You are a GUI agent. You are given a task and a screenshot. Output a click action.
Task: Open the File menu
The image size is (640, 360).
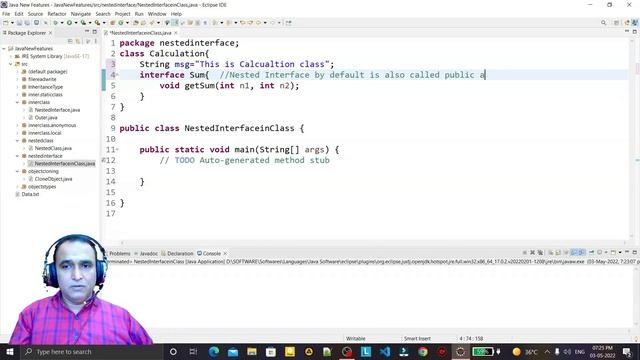[x=6, y=14]
